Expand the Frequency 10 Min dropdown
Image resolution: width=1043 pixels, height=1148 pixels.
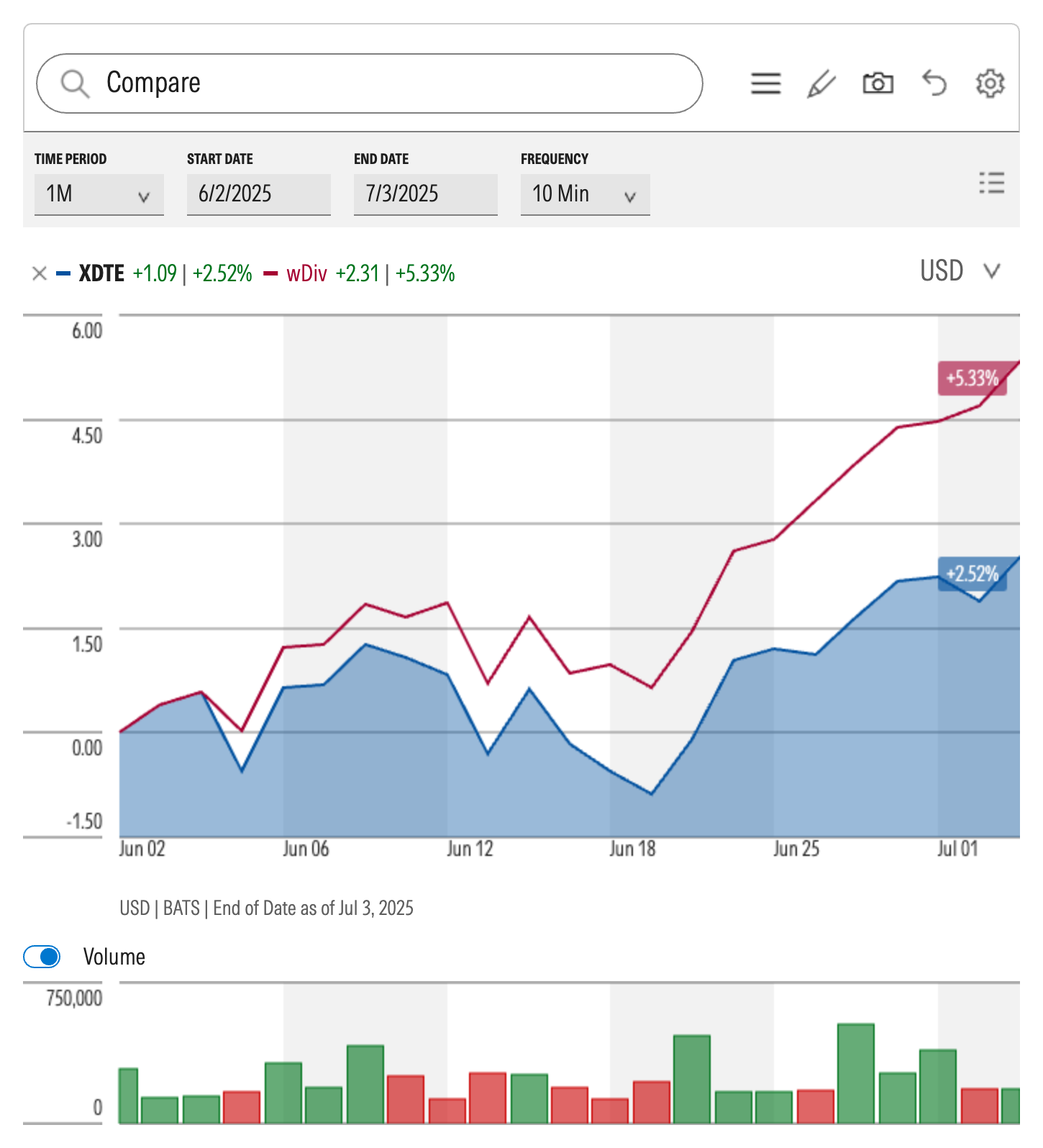pyautogui.click(x=585, y=194)
